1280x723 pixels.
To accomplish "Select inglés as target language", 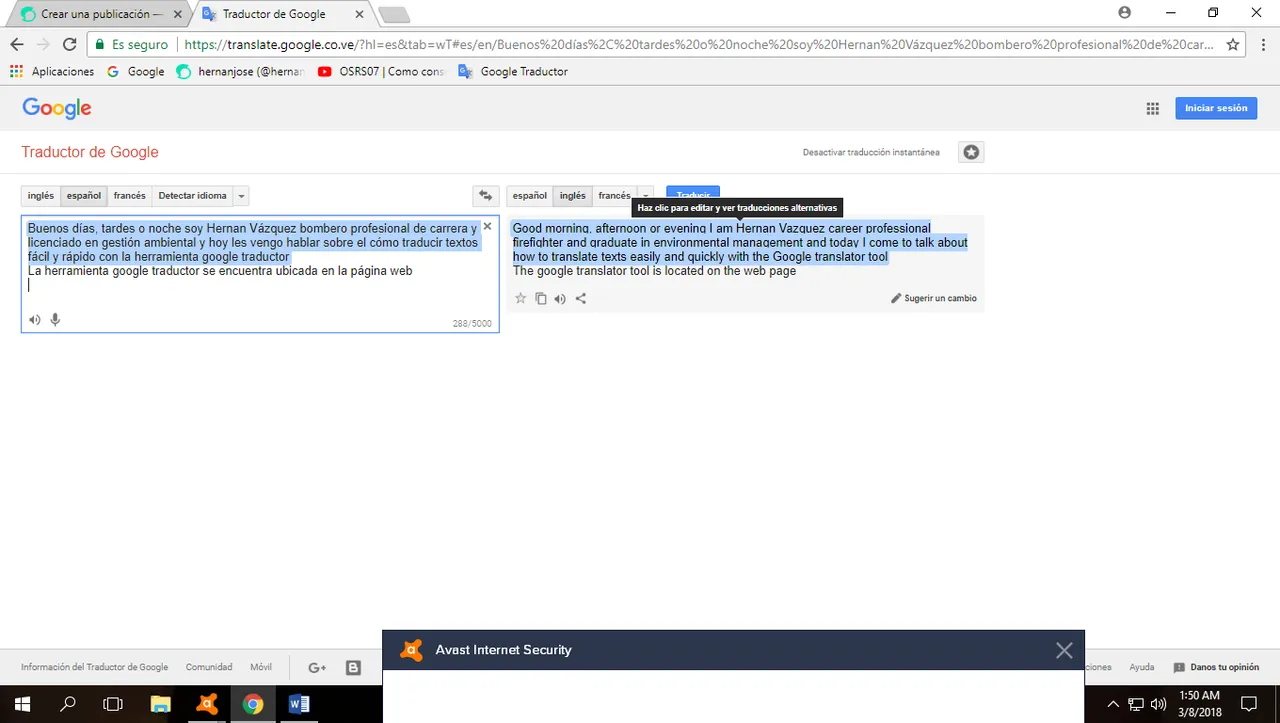I will (x=572, y=196).
